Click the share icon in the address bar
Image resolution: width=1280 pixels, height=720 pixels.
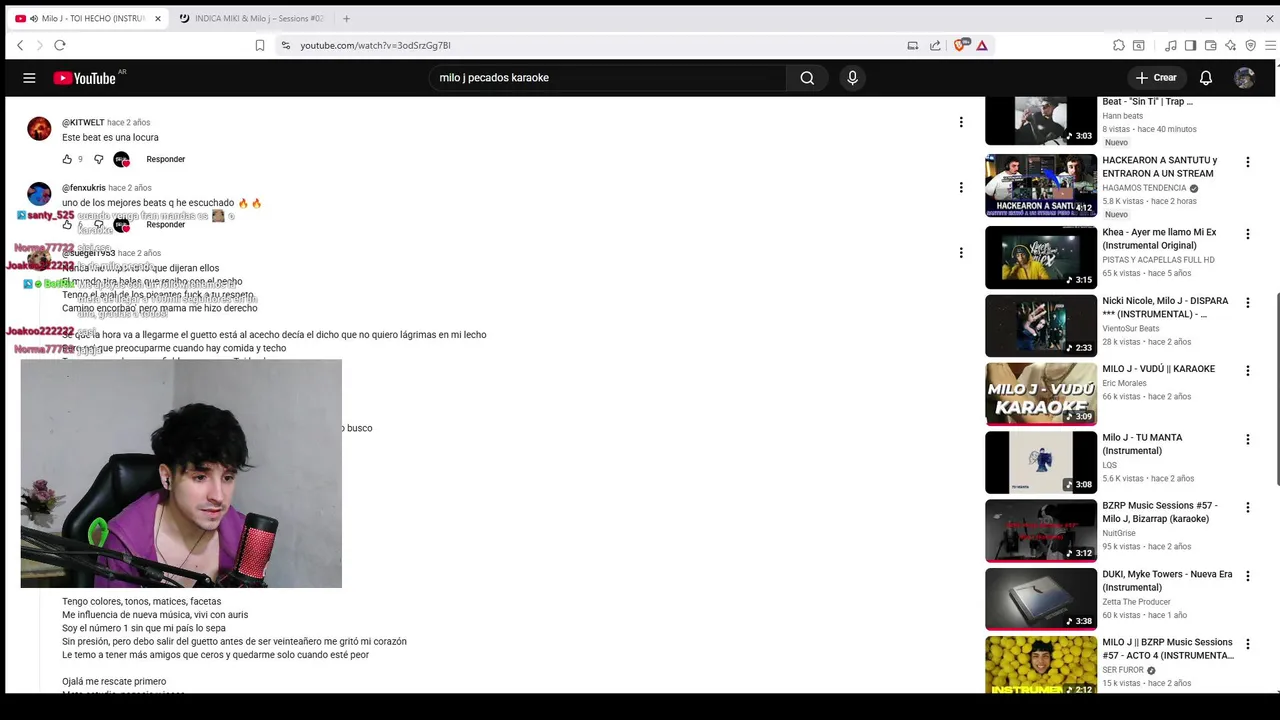point(935,45)
